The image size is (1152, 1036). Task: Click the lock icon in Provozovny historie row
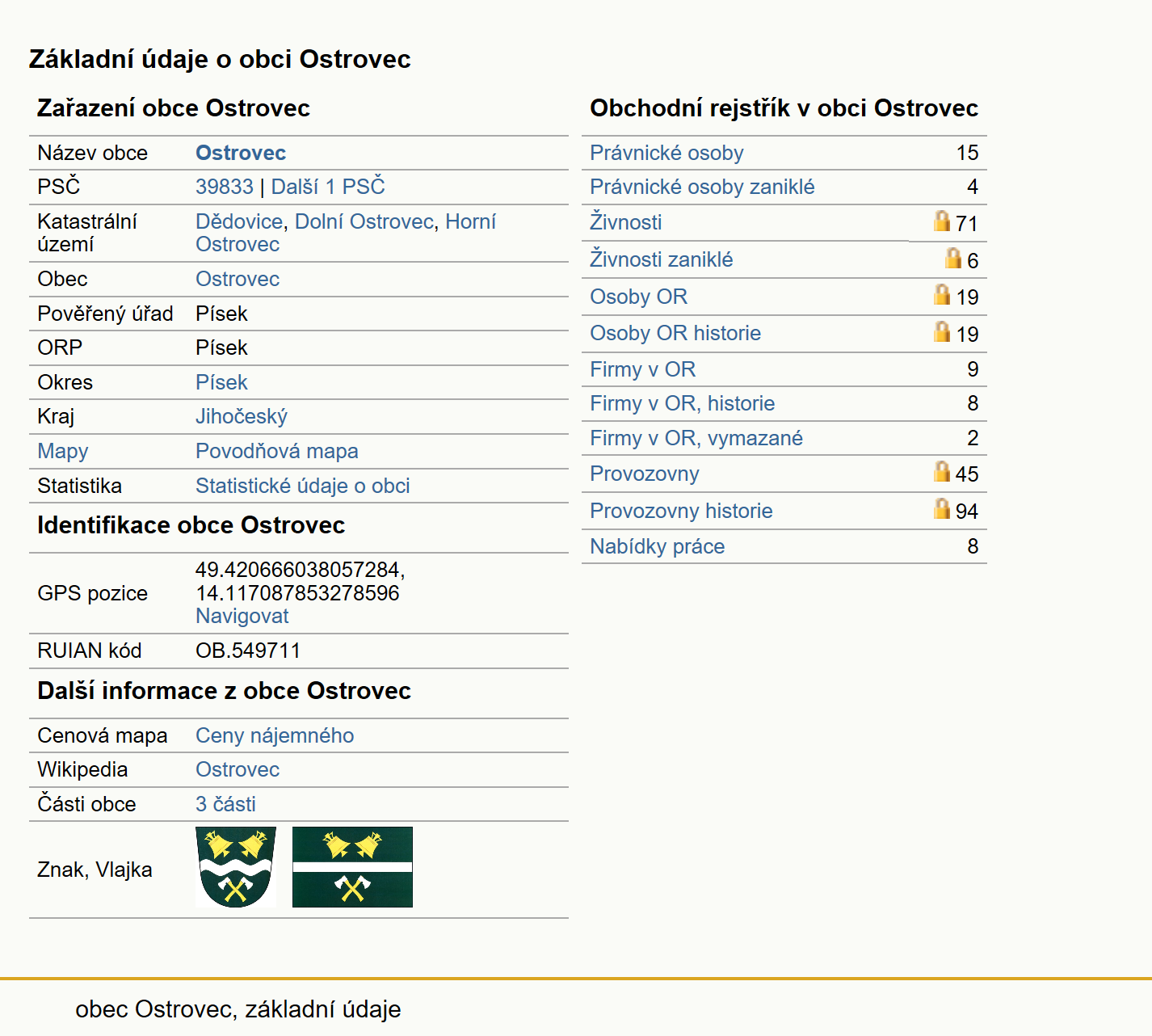tap(941, 508)
